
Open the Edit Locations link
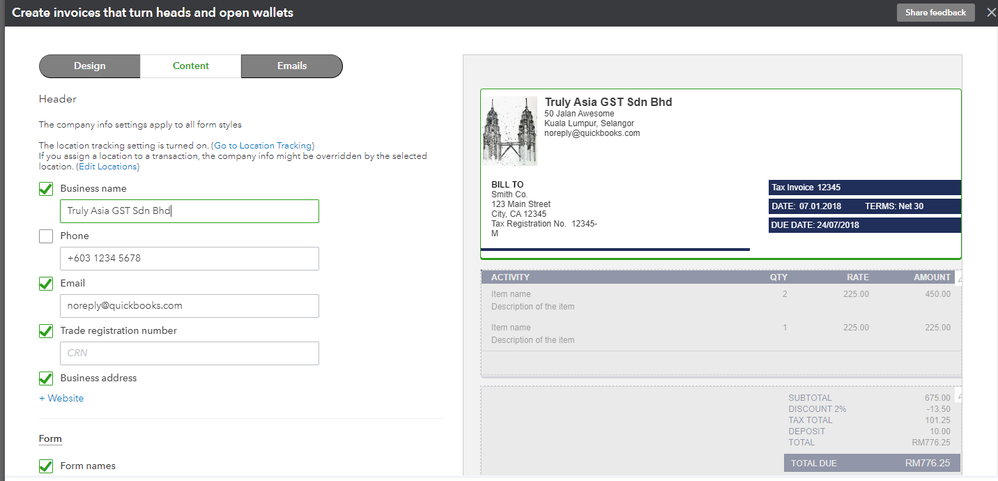(x=108, y=167)
